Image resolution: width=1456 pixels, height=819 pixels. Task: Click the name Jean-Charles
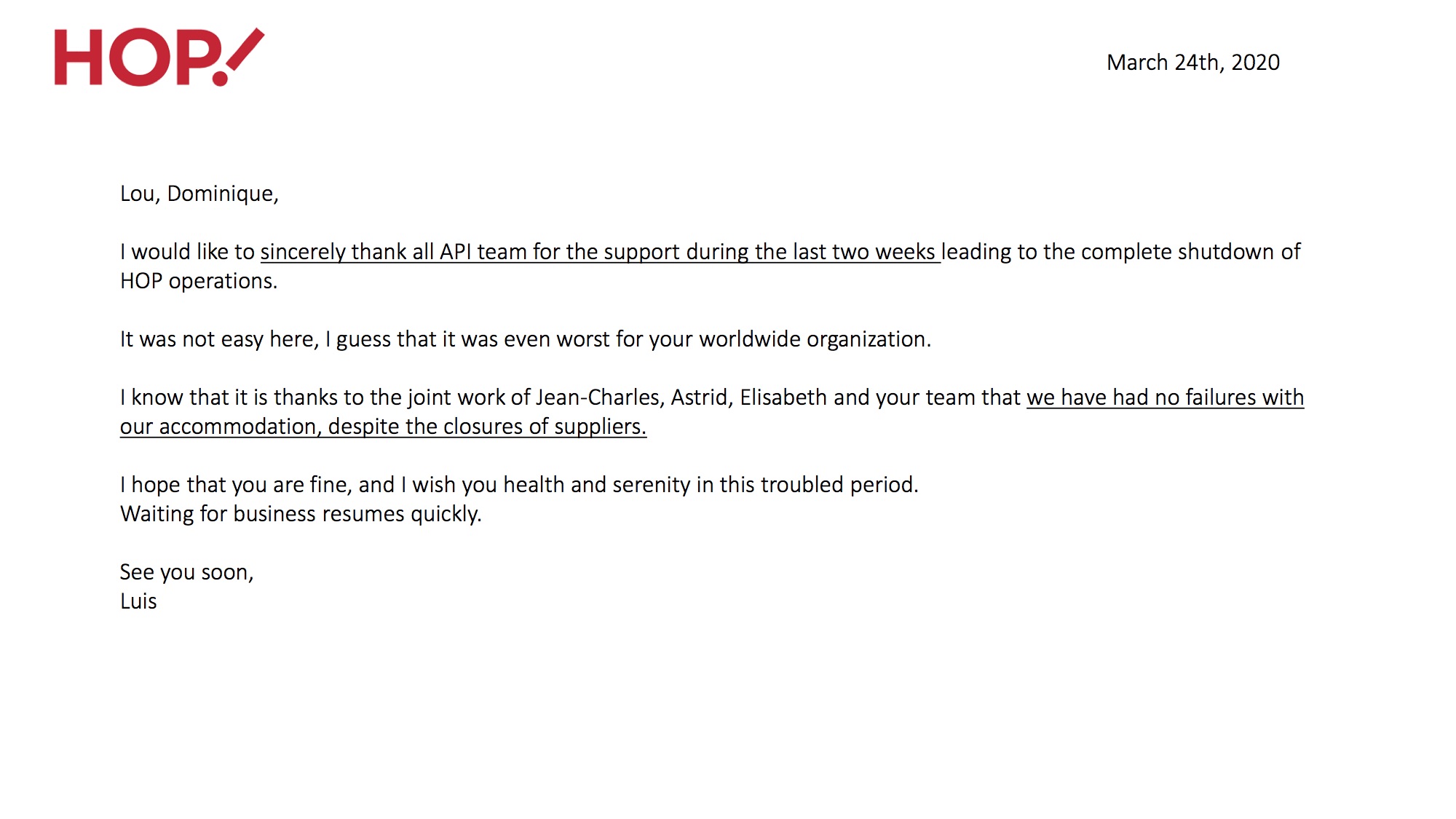[598, 397]
